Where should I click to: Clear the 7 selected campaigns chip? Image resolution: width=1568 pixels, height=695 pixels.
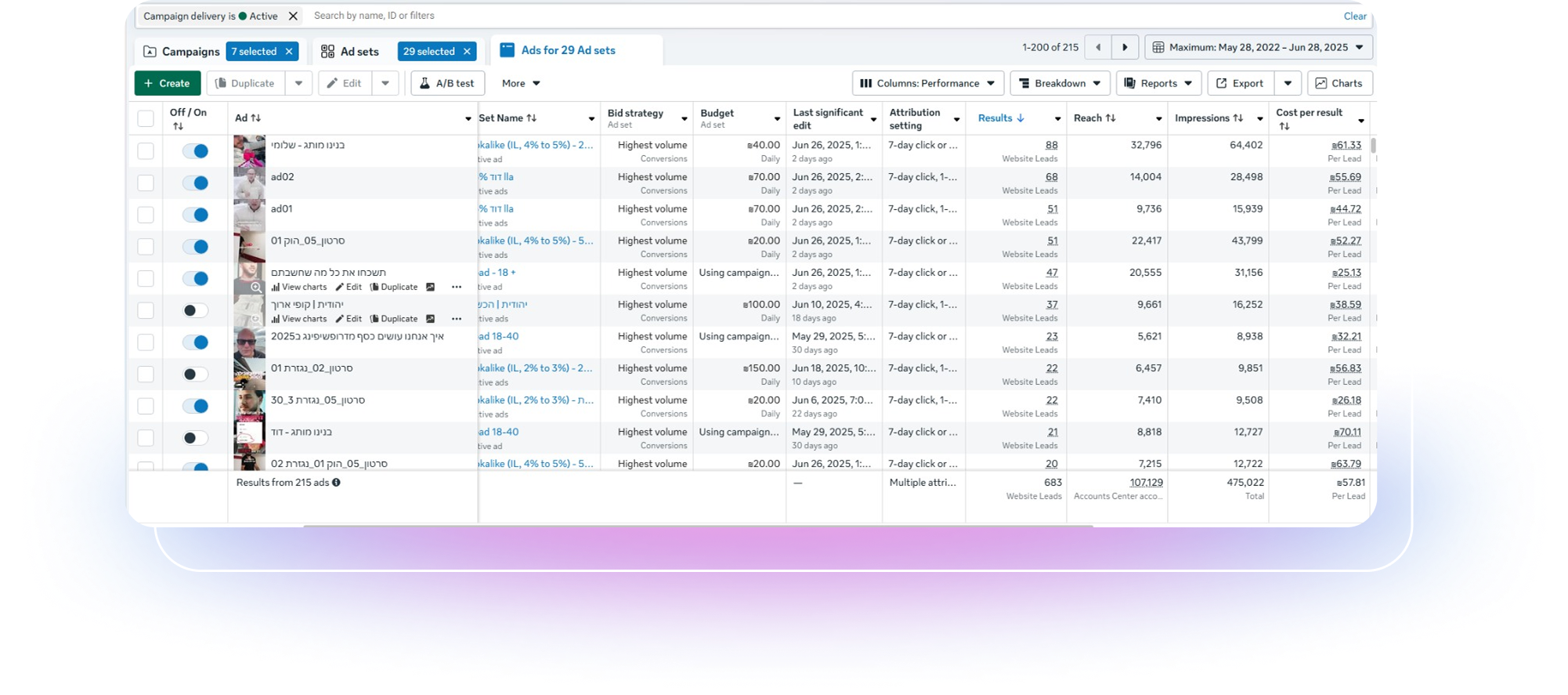pos(289,52)
